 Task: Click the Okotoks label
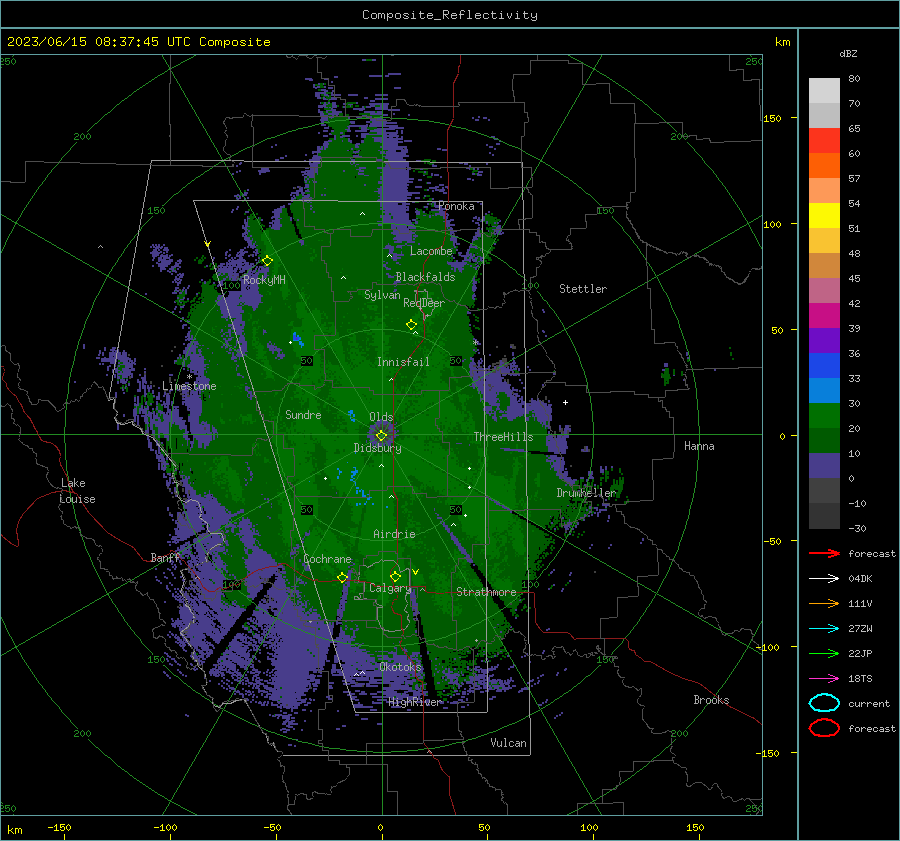[x=401, y=667]
